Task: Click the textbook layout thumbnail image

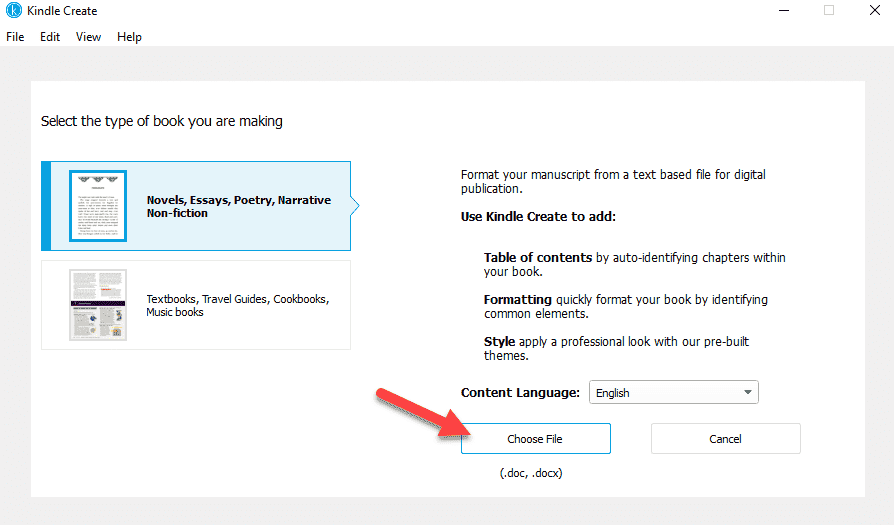Action: coord(98,305)
